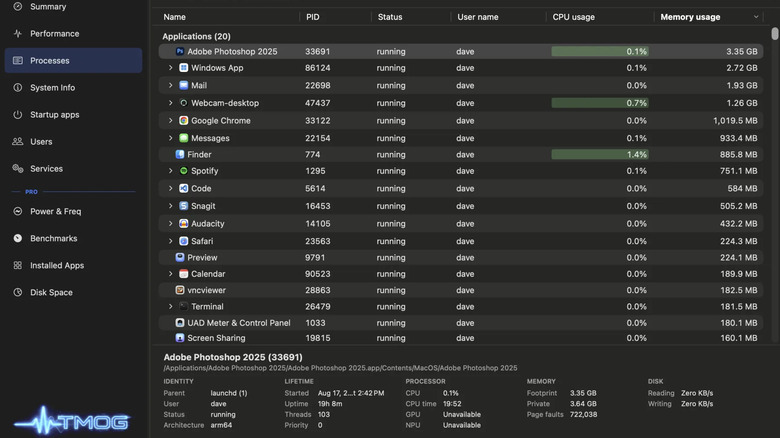Click the 1,019.5 MB memory value
Screen dimensions: 780x438
click(735, 120)
